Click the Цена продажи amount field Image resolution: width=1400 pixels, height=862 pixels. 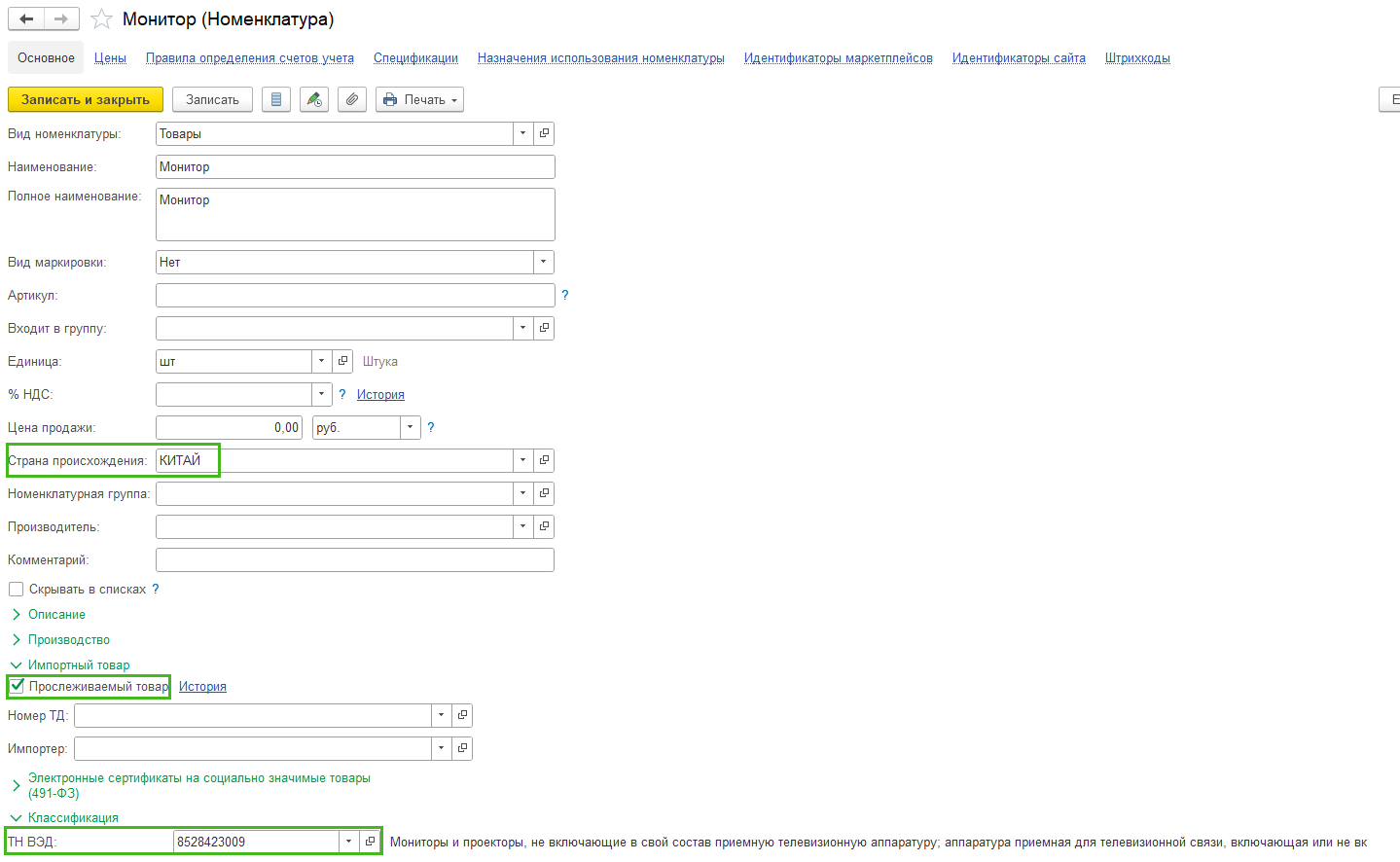tap(230, 427)
